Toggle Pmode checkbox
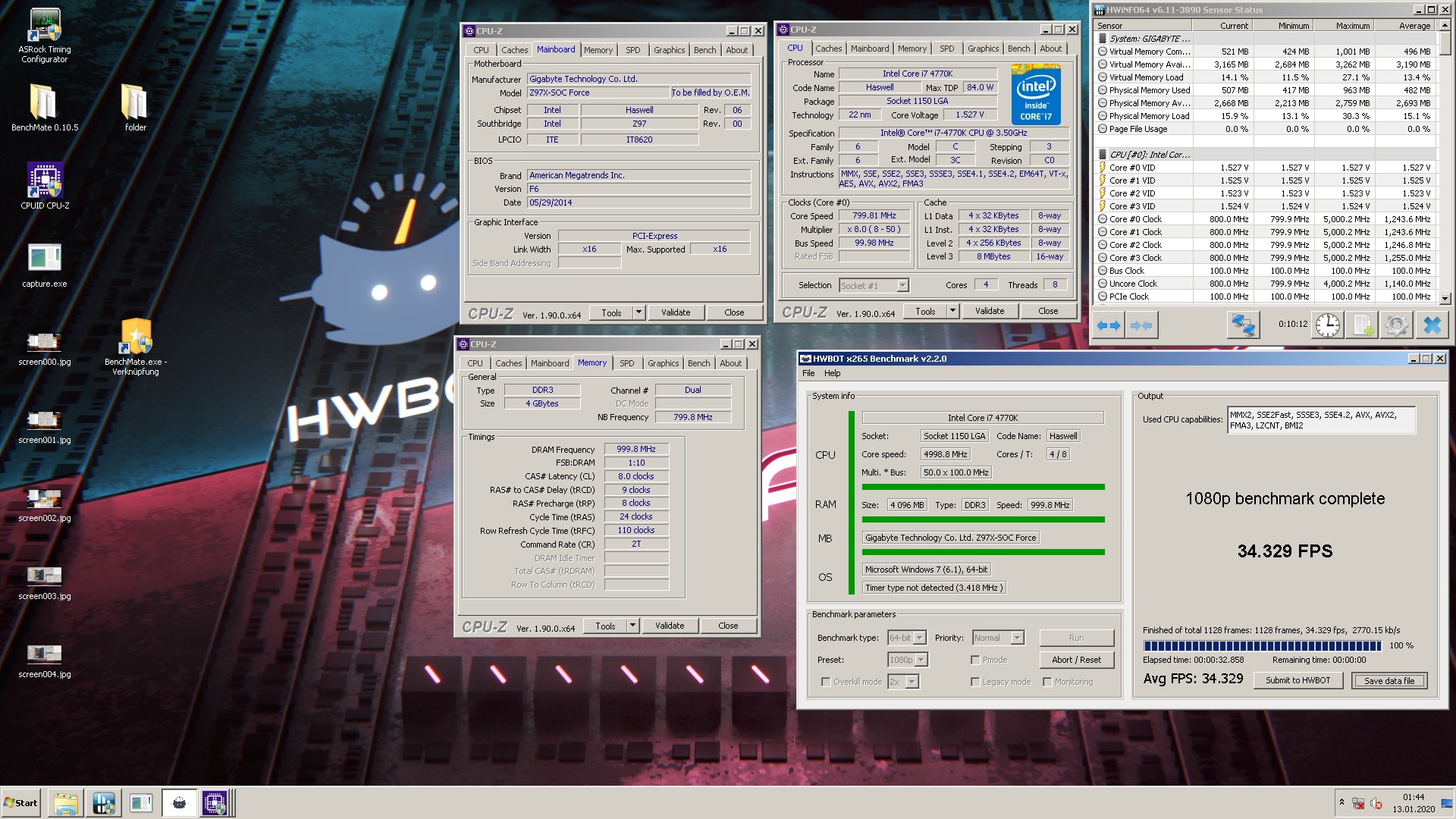1456x819 pixels. [975, 660]
